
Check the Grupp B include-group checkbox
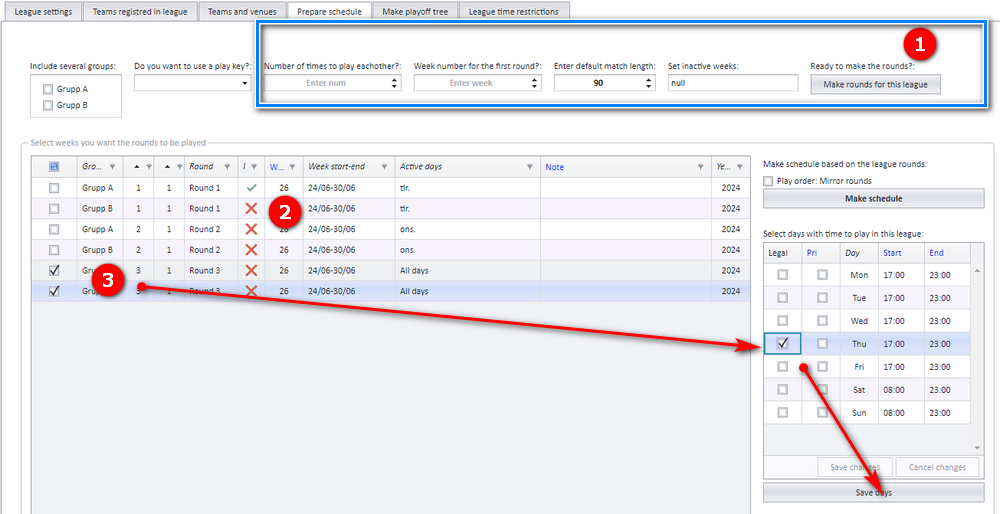coord(47,106)
